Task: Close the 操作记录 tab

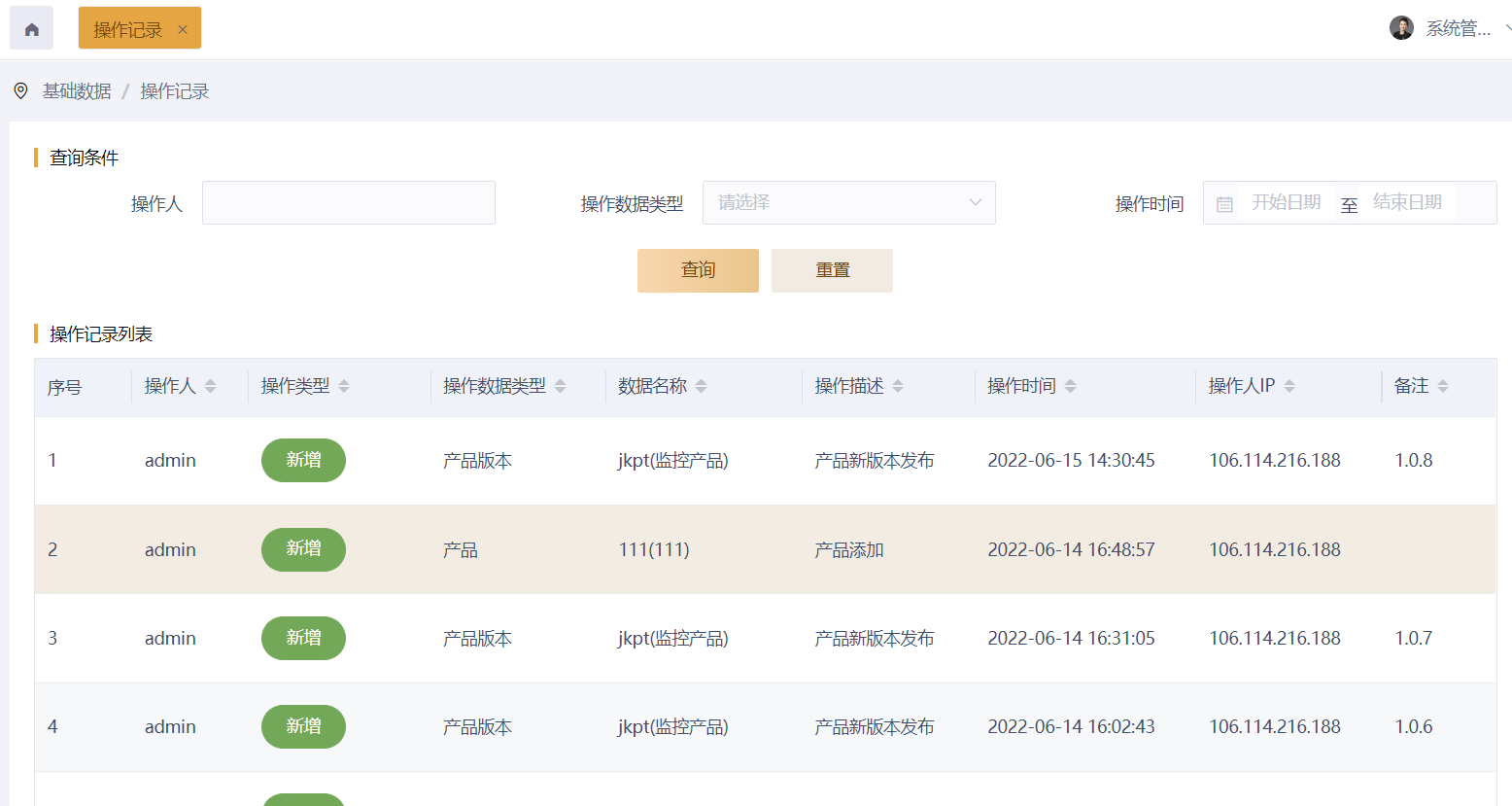Action: tap(183, 29)
